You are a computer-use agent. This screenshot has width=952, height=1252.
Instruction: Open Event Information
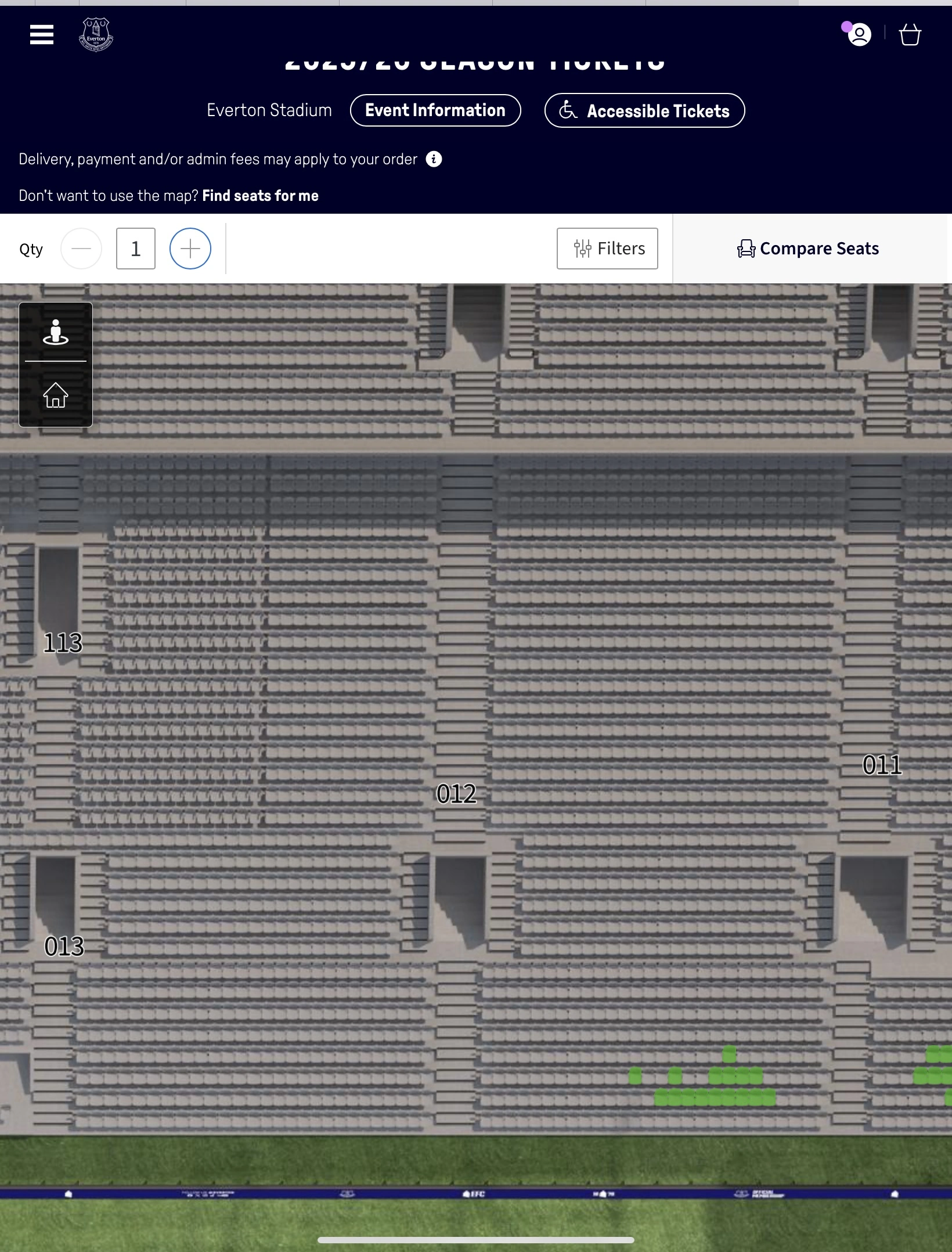[435, 110]
